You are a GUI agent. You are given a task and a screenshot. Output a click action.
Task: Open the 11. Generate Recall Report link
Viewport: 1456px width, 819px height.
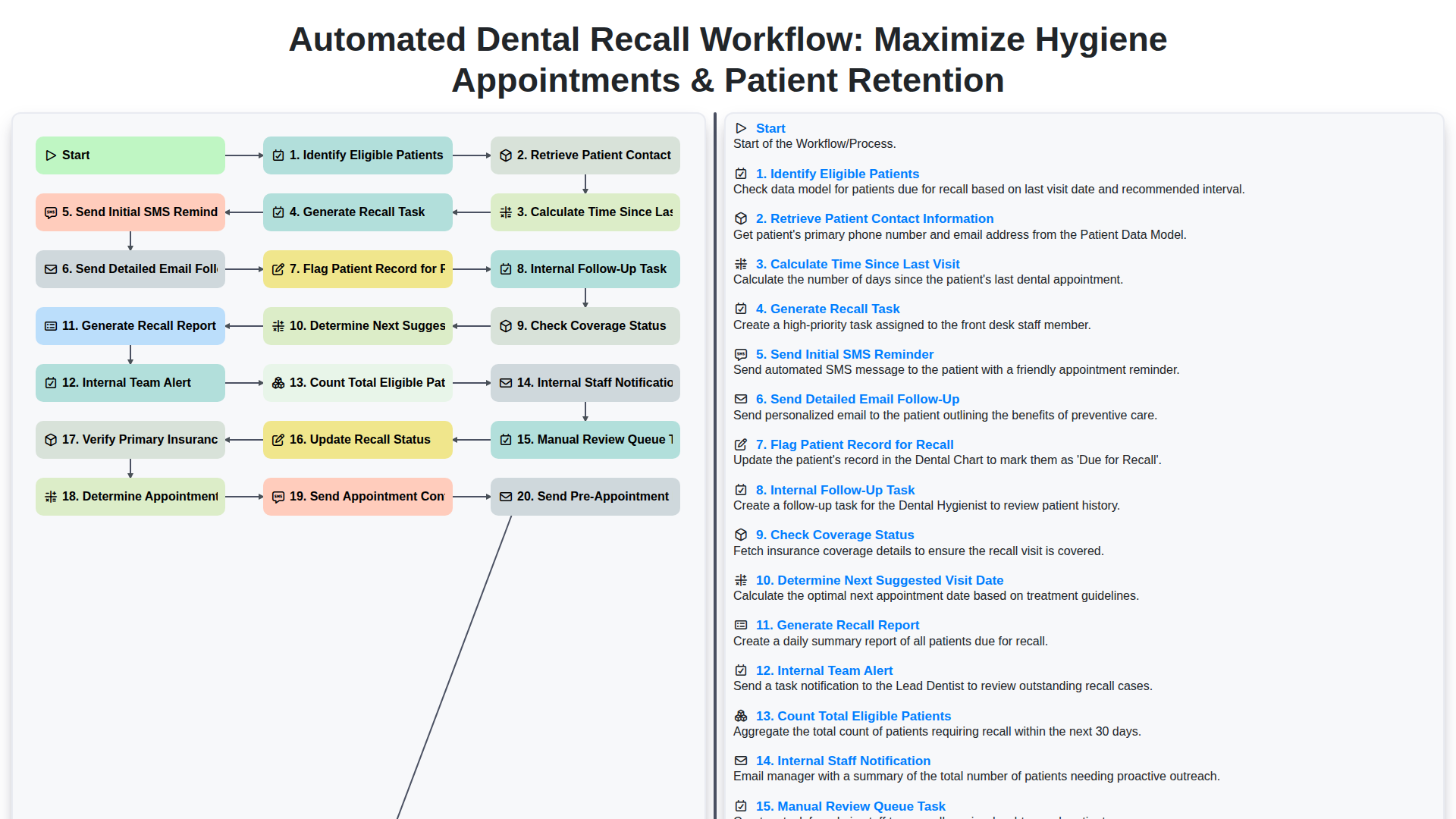point(837,625)
